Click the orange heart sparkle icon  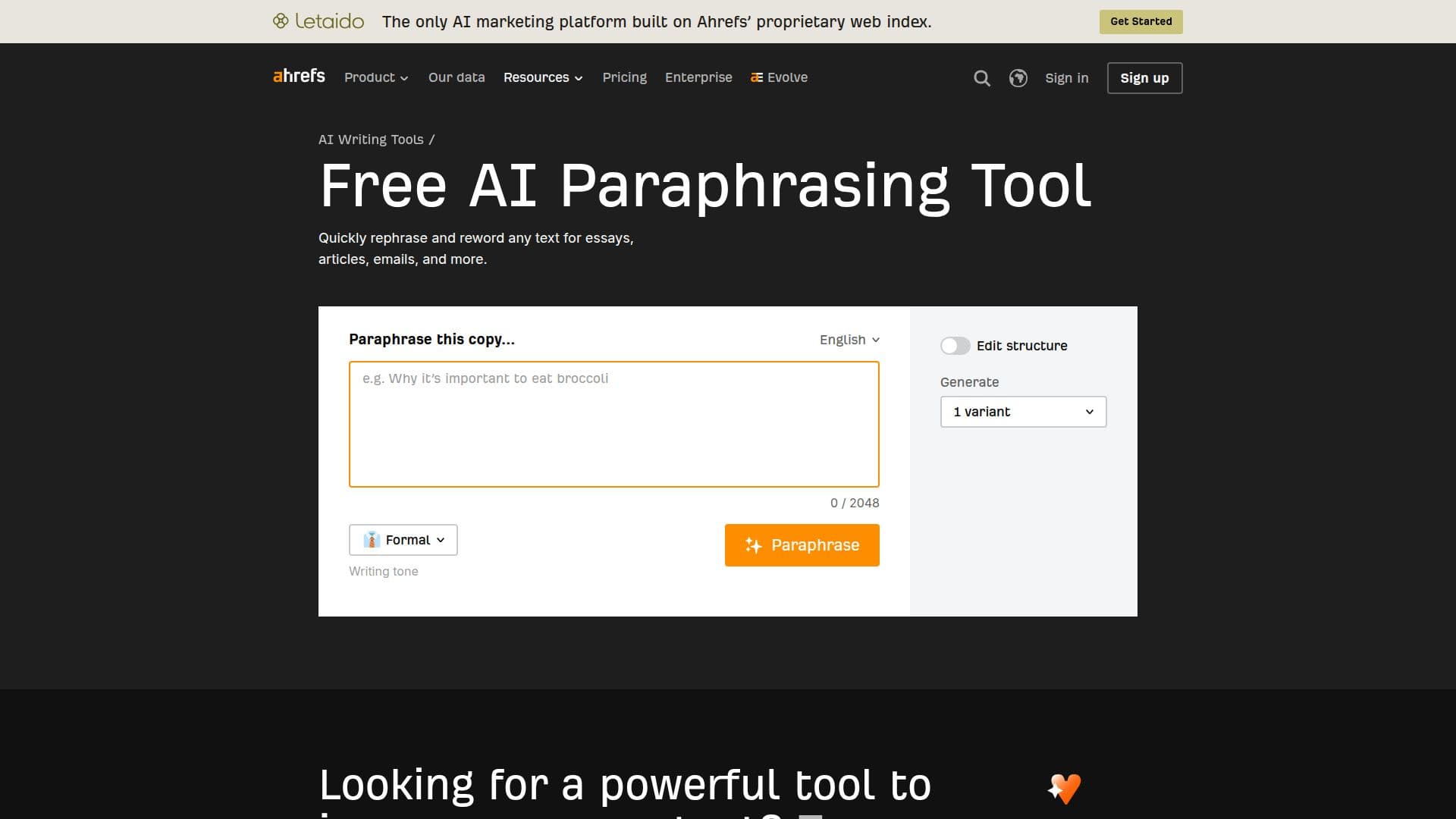pyautogui.click(x=1065, y=789)
